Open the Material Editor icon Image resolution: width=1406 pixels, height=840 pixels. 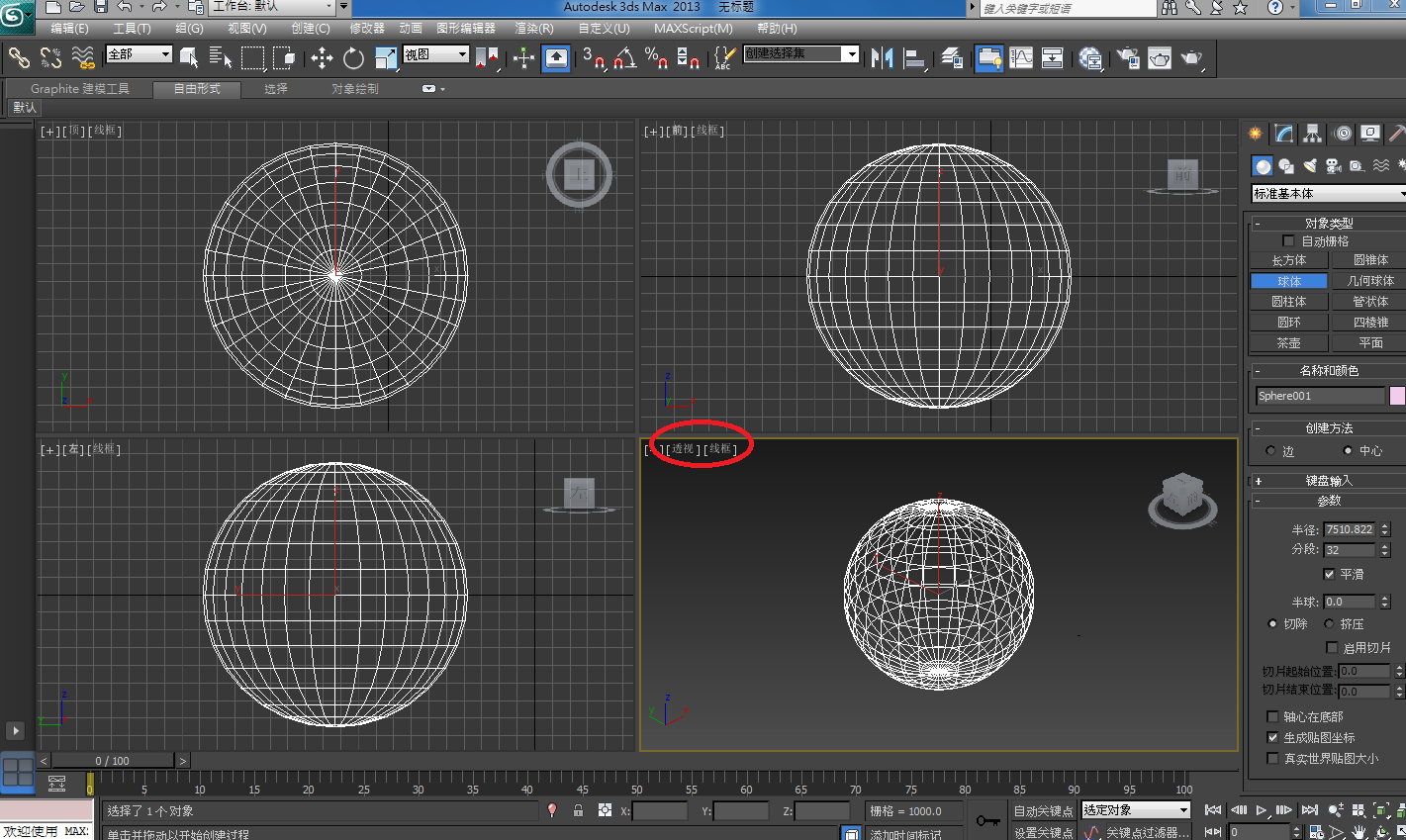(x=1090, y=58)
